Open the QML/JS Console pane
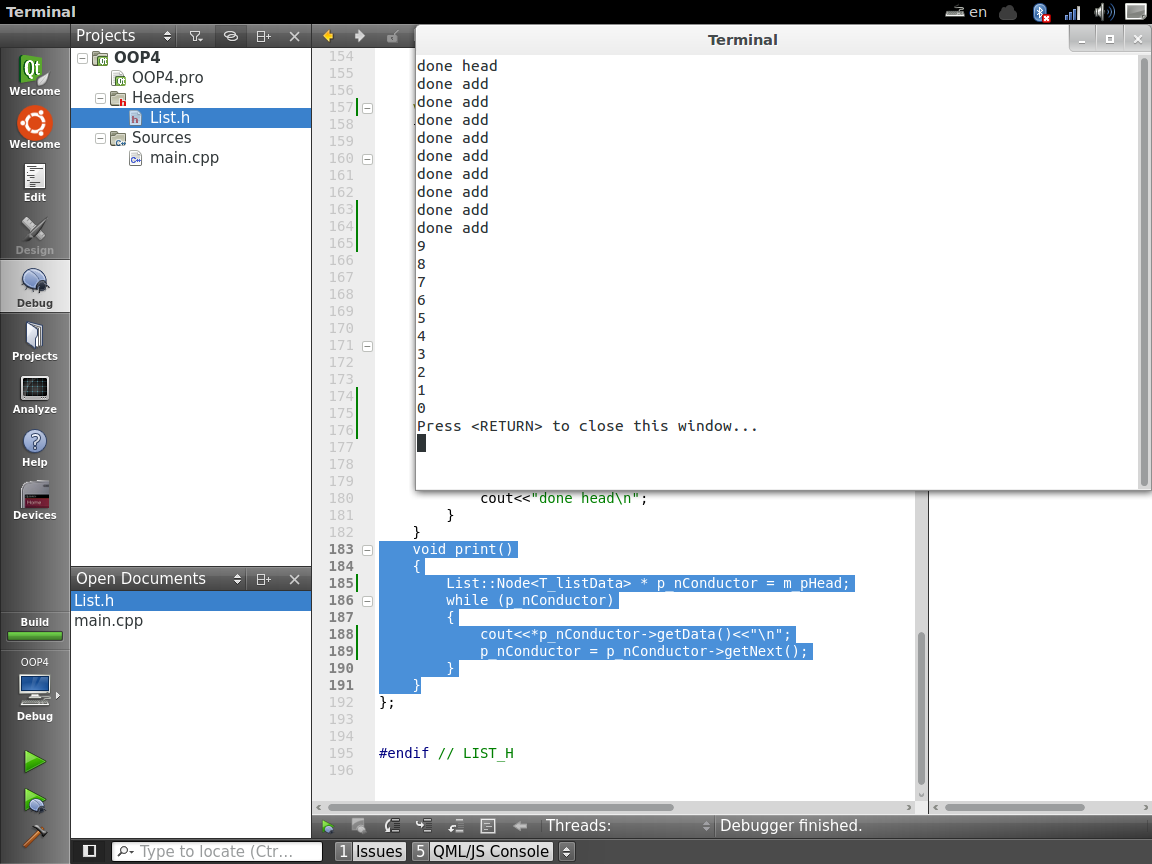This screenshot has width=1152, height=864. point(481,852)
